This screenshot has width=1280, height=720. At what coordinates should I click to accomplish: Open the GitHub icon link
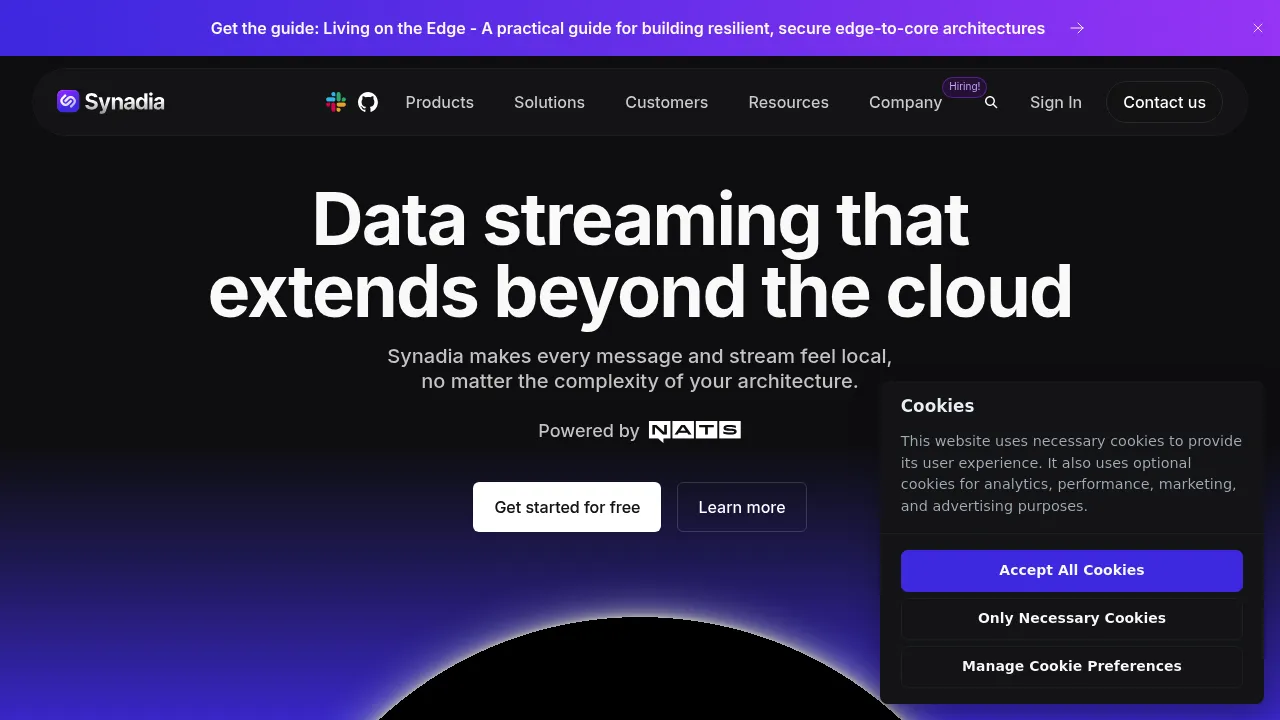pos(368,102)
